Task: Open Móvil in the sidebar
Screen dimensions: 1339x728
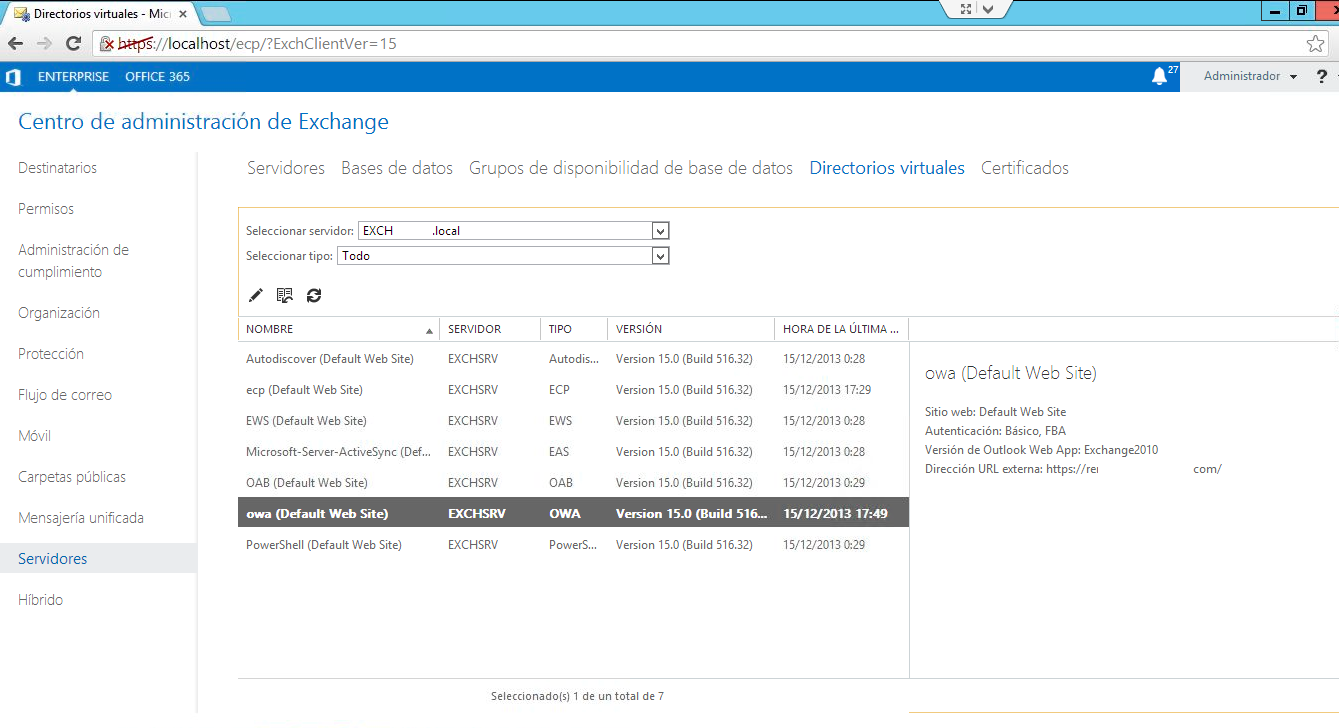Action: click(x=35, y=436)
